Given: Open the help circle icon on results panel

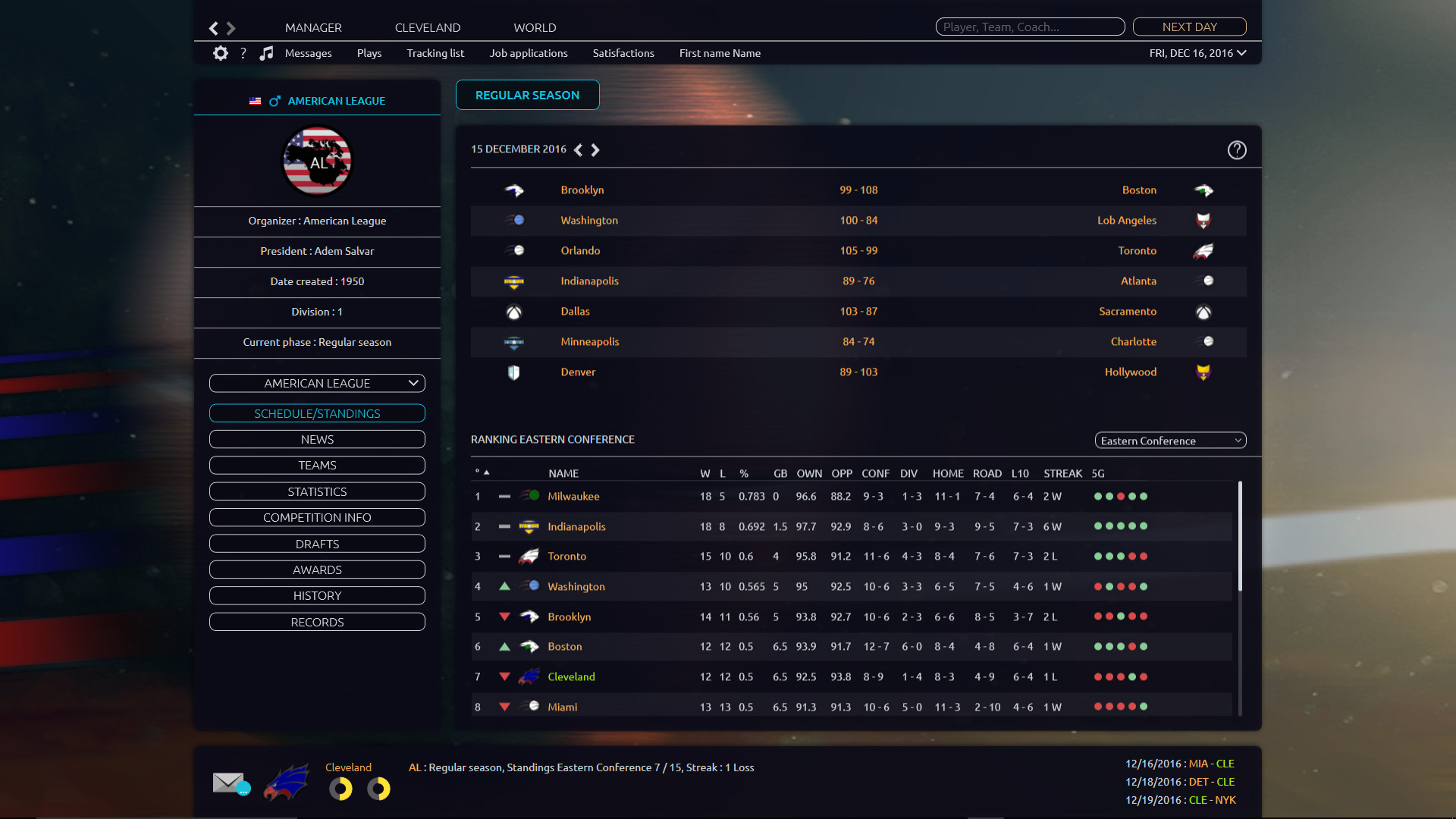Looking at the screenshot, I should 1237,150.
